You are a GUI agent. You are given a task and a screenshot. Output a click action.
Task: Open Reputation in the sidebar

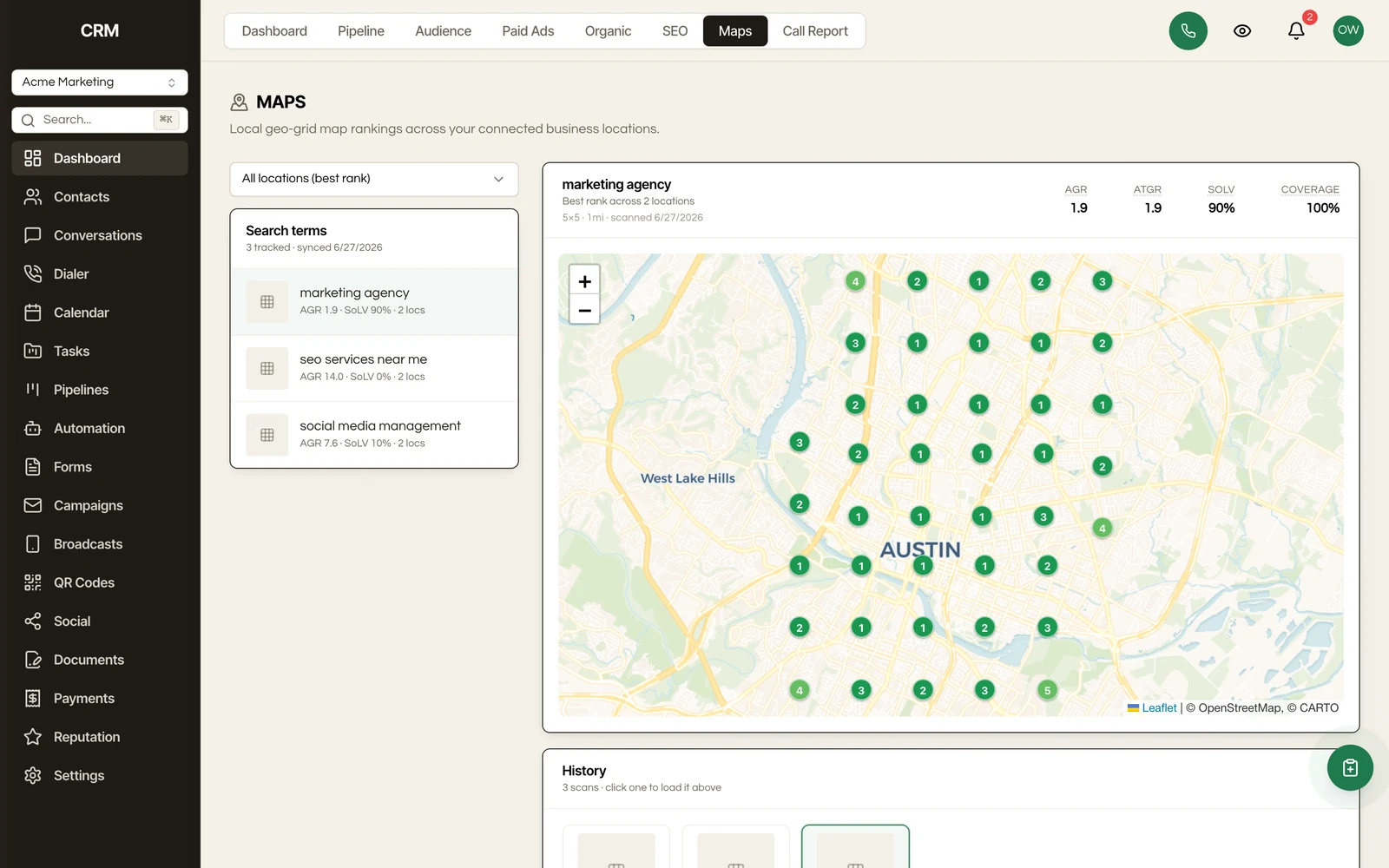(x=100, y=737)
